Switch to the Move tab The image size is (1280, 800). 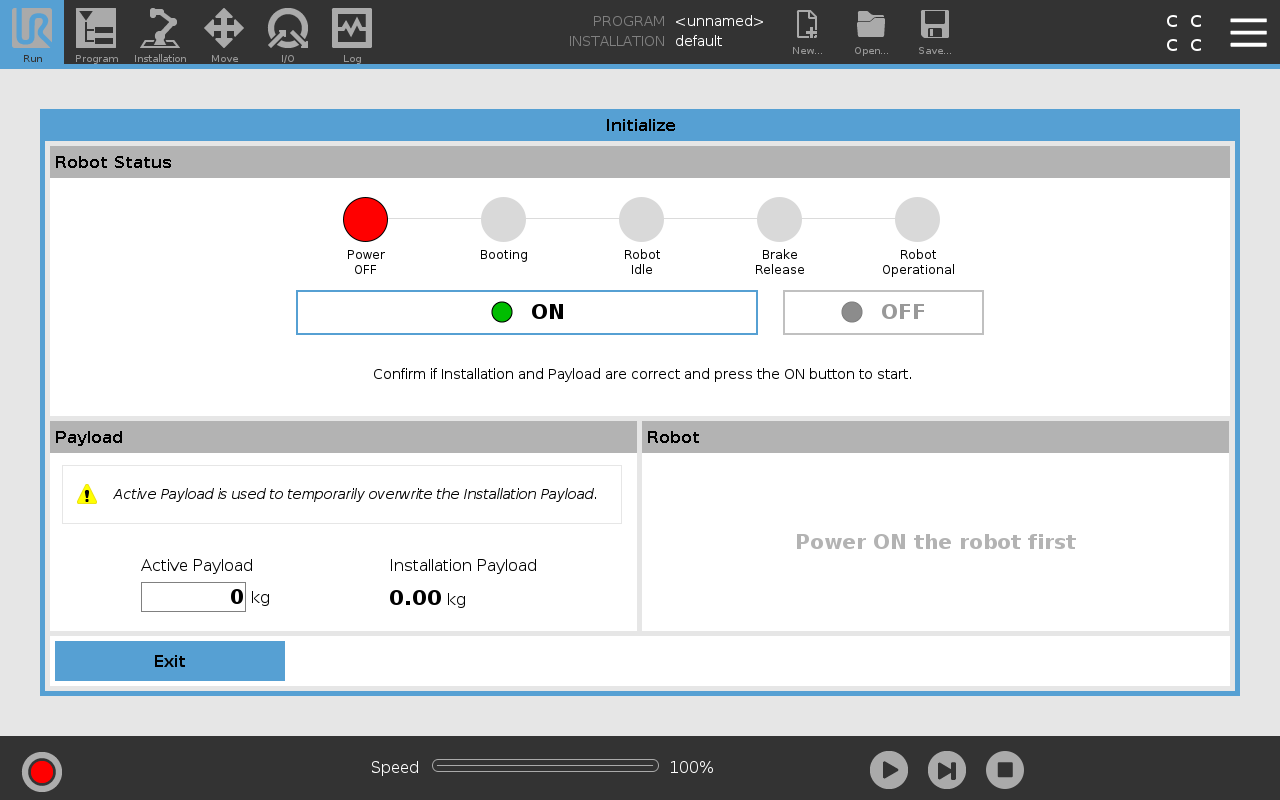click(224, 32)
